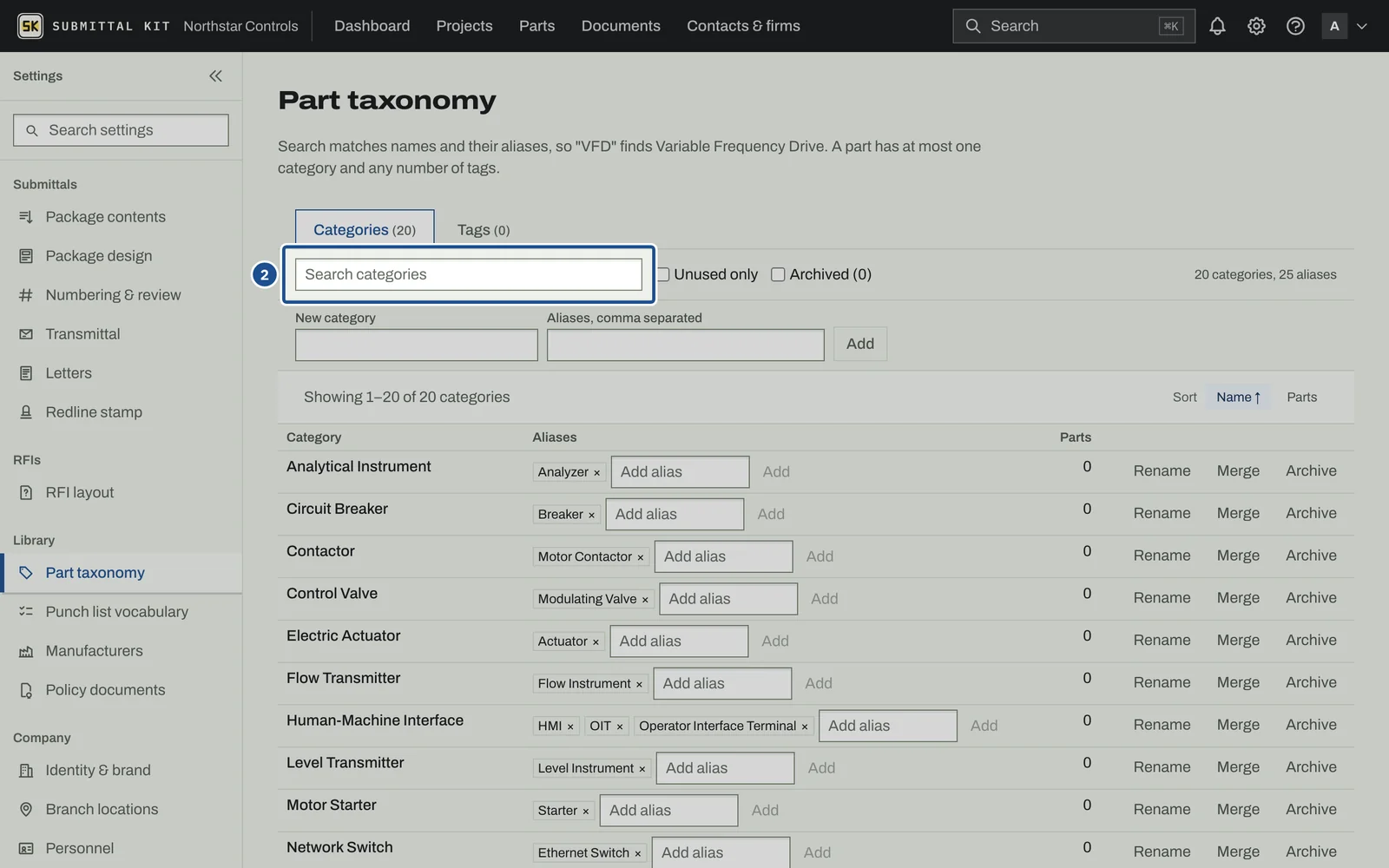Viewport: 1389px width, 868px height.
Task: Click Add alias field for Level Transmitter
Action: [x=725, y=768]
